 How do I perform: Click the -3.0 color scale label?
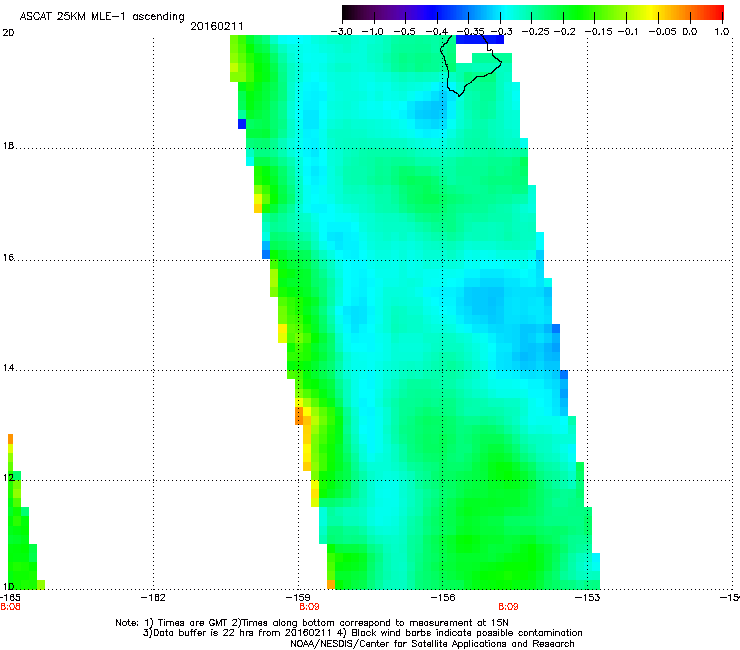[x=341, y=32]
